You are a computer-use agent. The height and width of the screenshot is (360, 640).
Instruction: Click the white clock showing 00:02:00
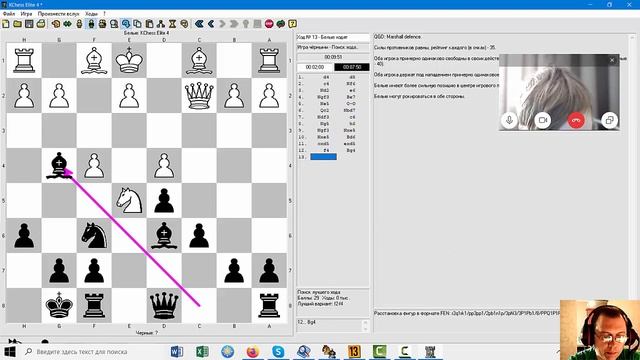[x=315, y=67]
